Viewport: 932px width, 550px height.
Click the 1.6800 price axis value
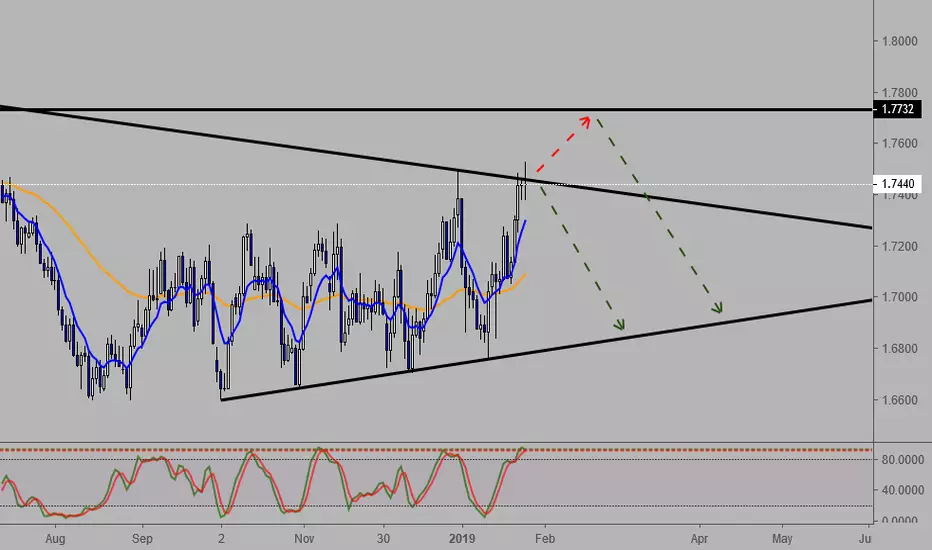(900, 348)
